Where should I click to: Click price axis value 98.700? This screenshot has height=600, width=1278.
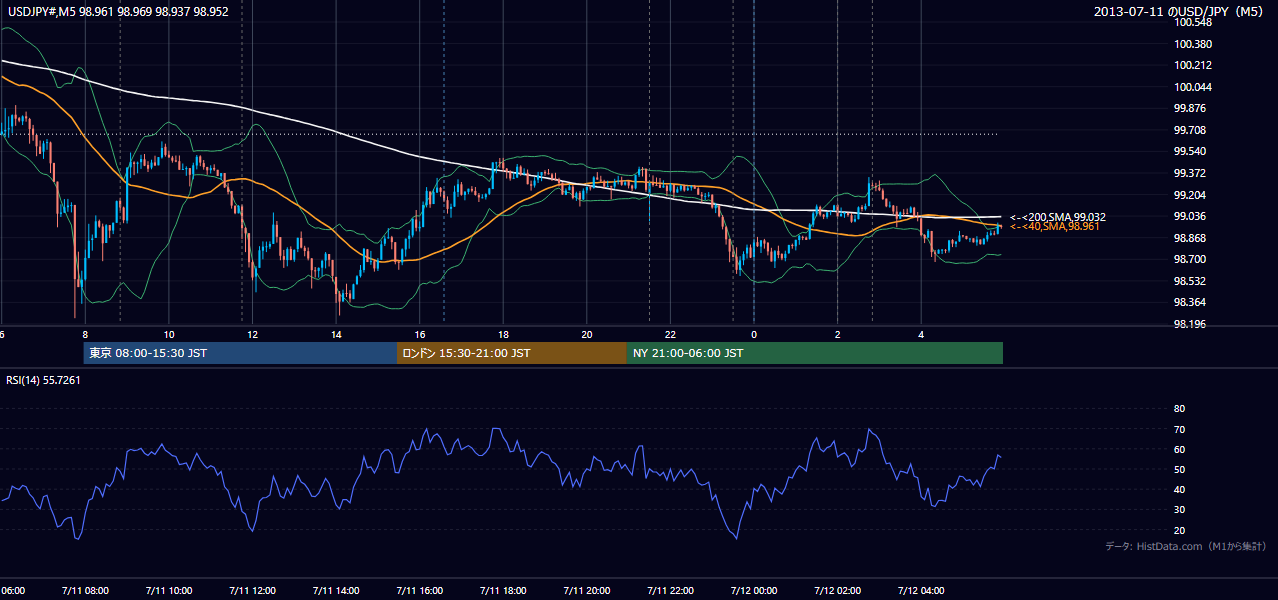1190,259
